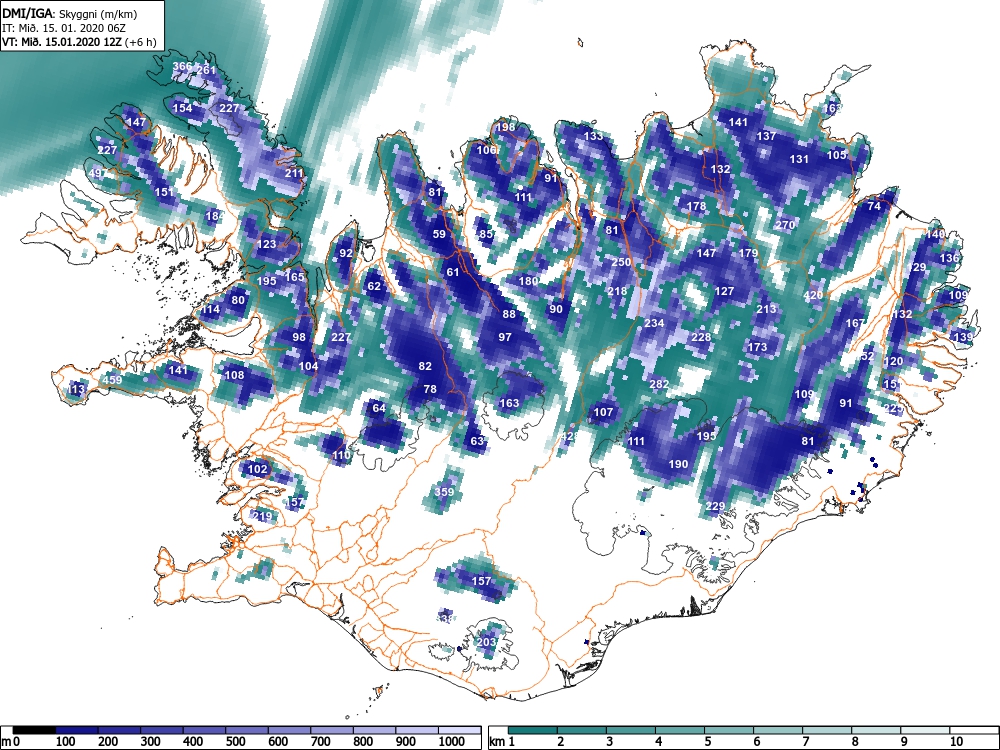
Task: Click the visibility value 62 on the map
Action: [374, 286]
